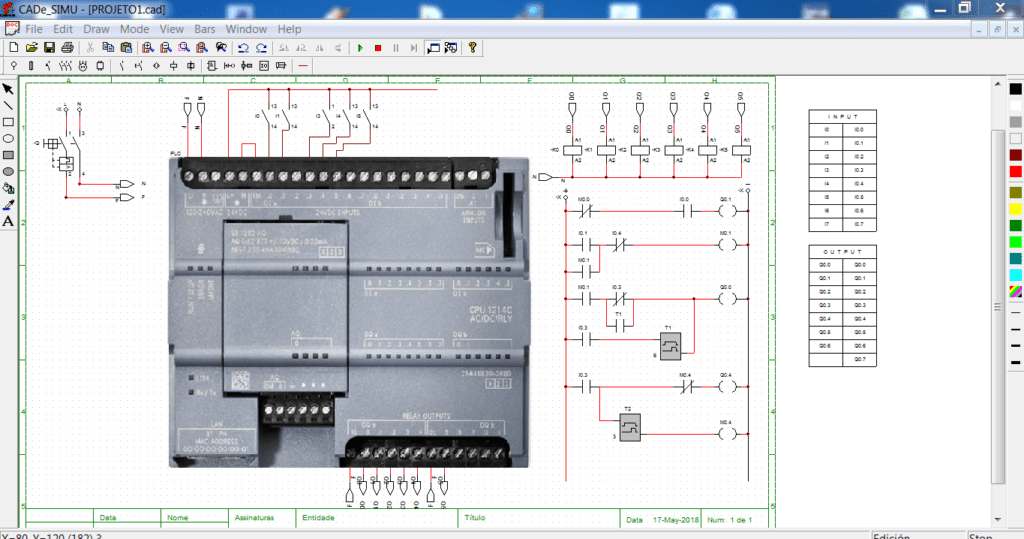Select the T2 timer block in ladder
This screenshot has height=539, width=1024.
click(630, 427)
